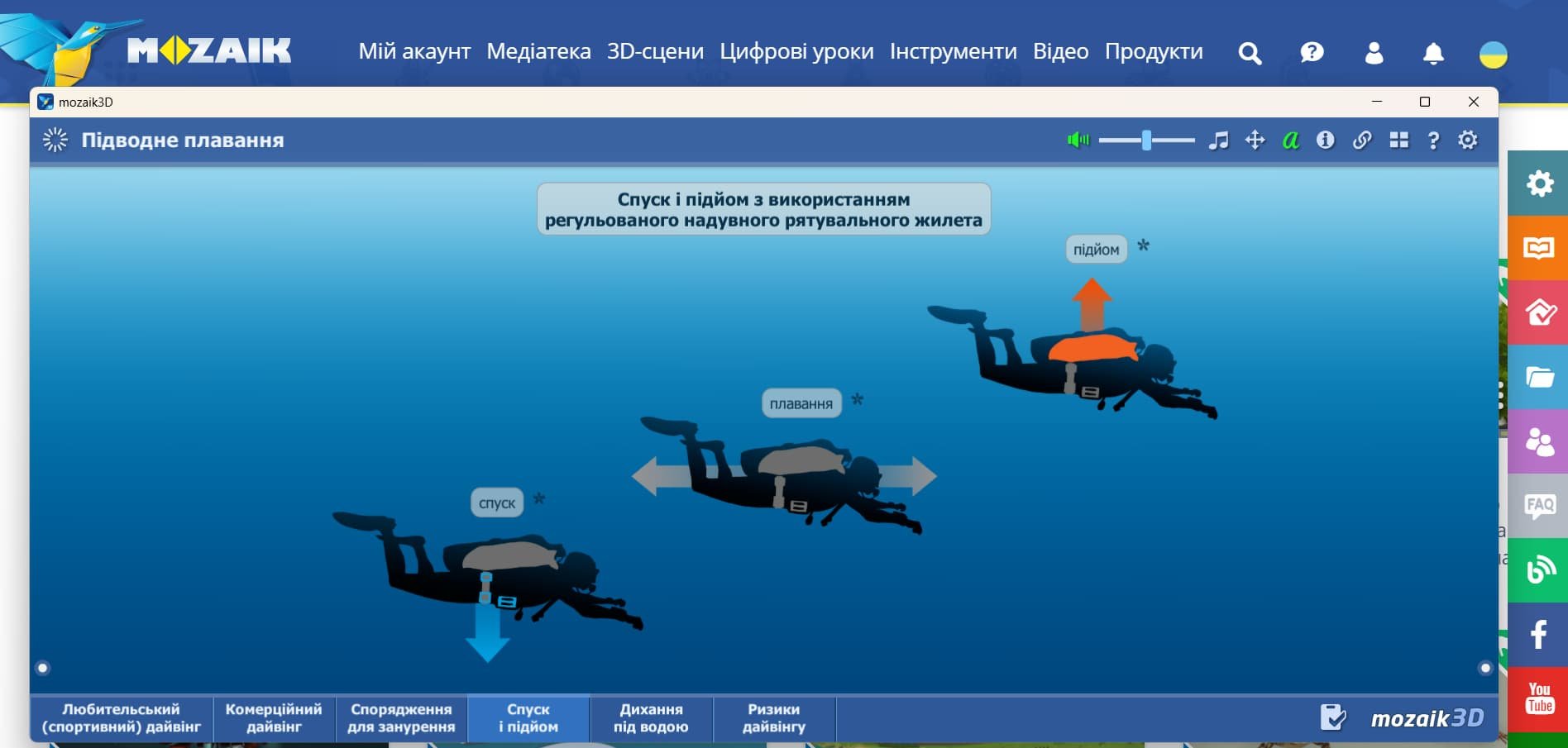Open the scene information icon
Image resolution: width=1568 pixels, height=748 pixels.
pos(1326,141)
